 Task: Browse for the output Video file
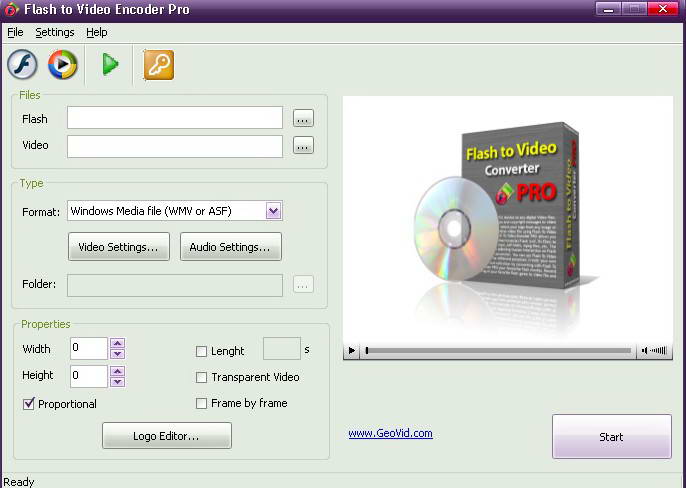pos(303,145)
